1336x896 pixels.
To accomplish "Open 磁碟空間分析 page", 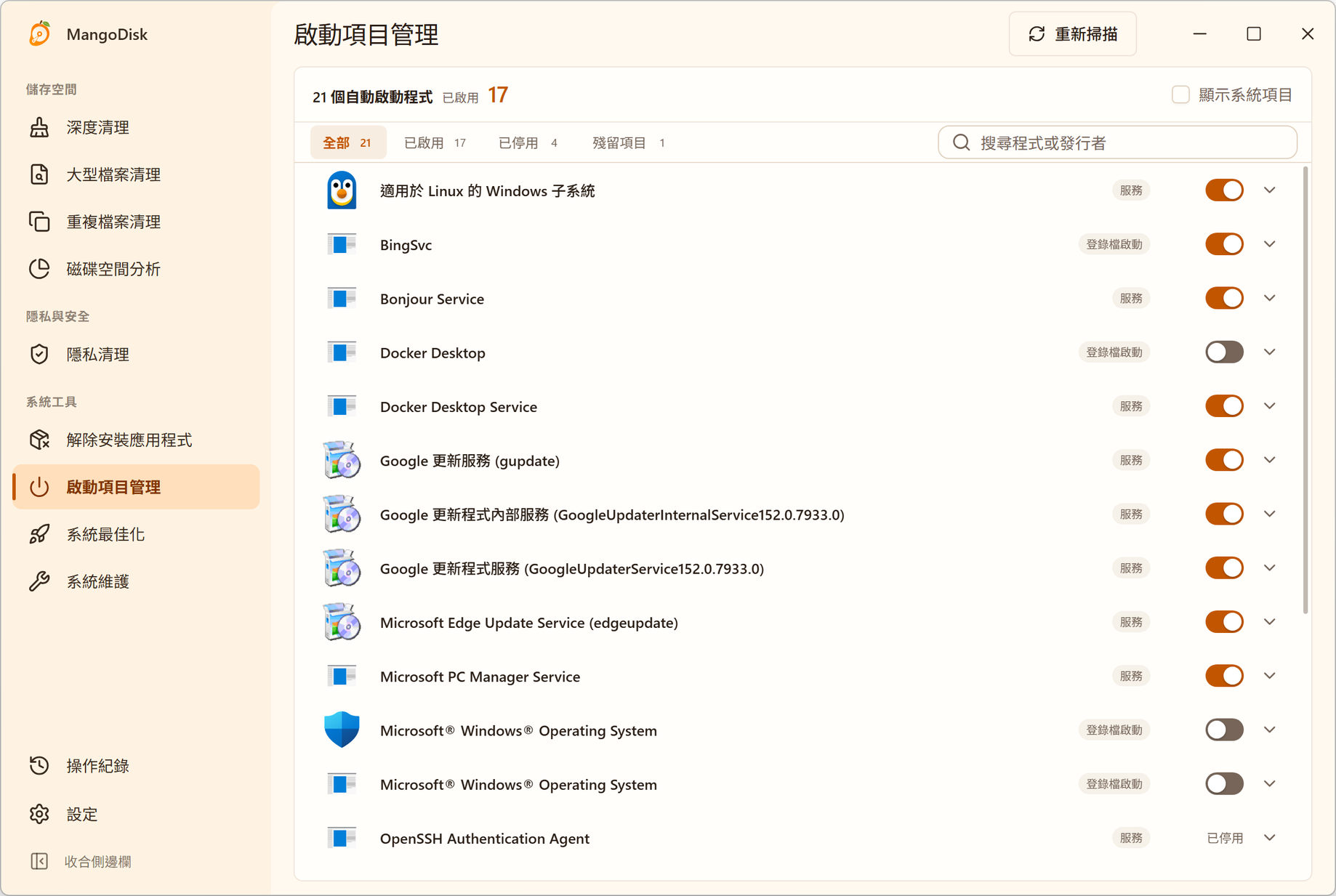I will 136,269.
